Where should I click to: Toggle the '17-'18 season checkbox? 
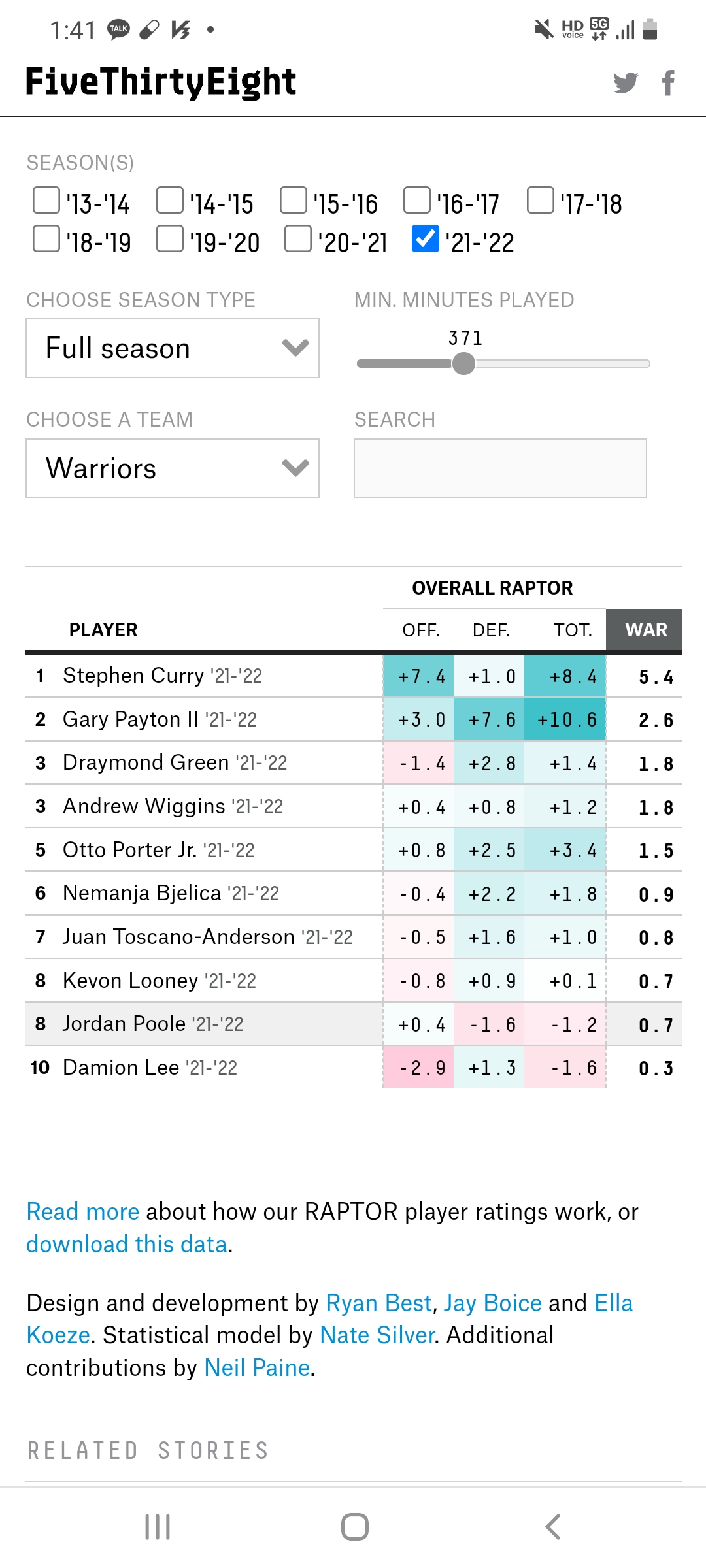541,201
